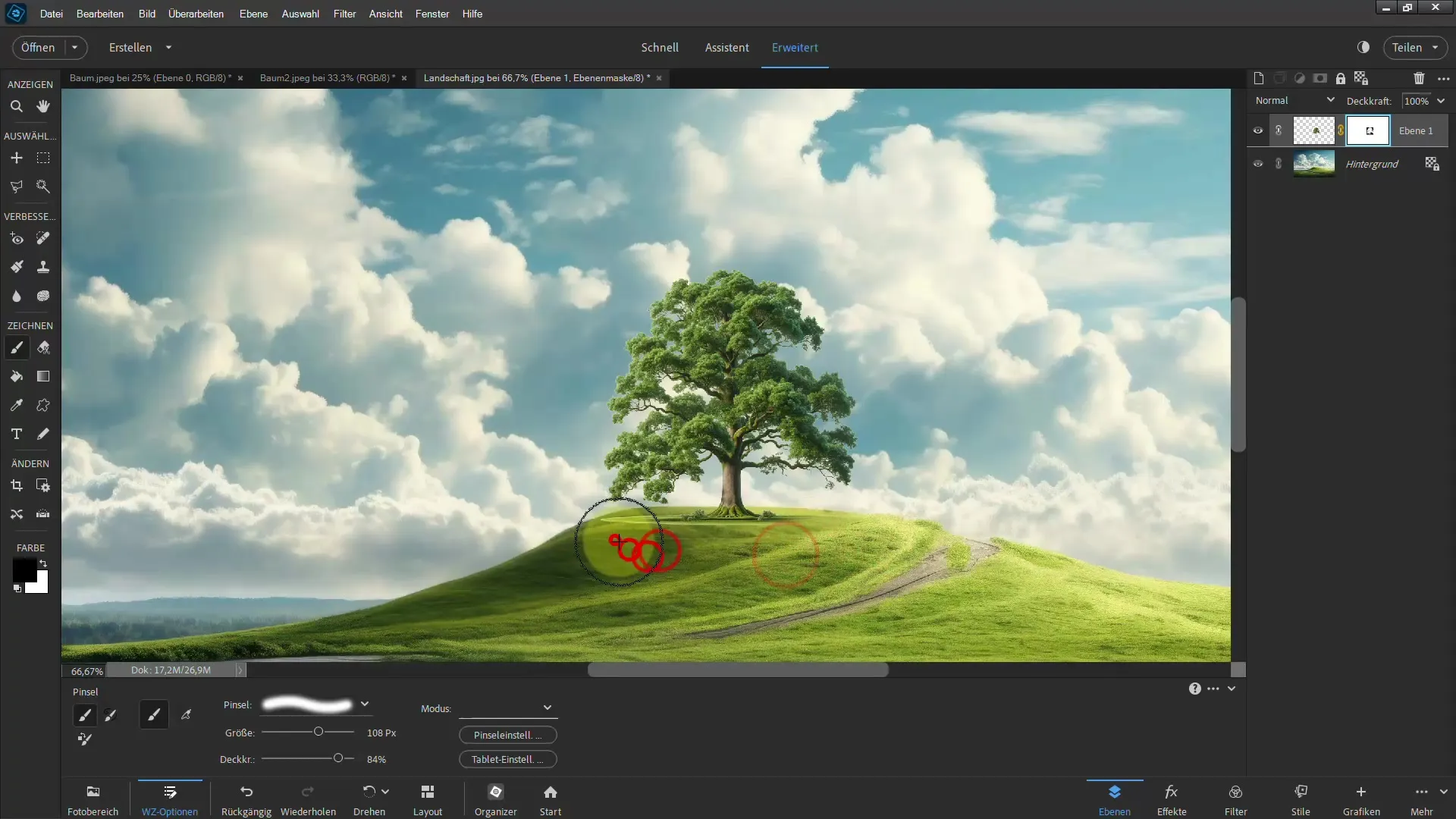Toggle the Ebene 1 link layers icon
1456x819 pixels.
(1279, 130)
